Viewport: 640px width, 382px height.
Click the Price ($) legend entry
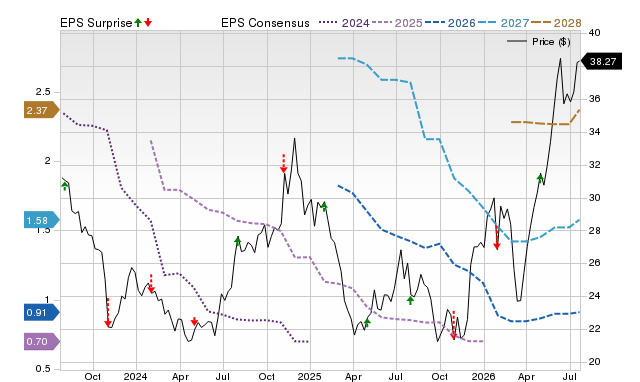pyautogui.click(x=539, y=42)
